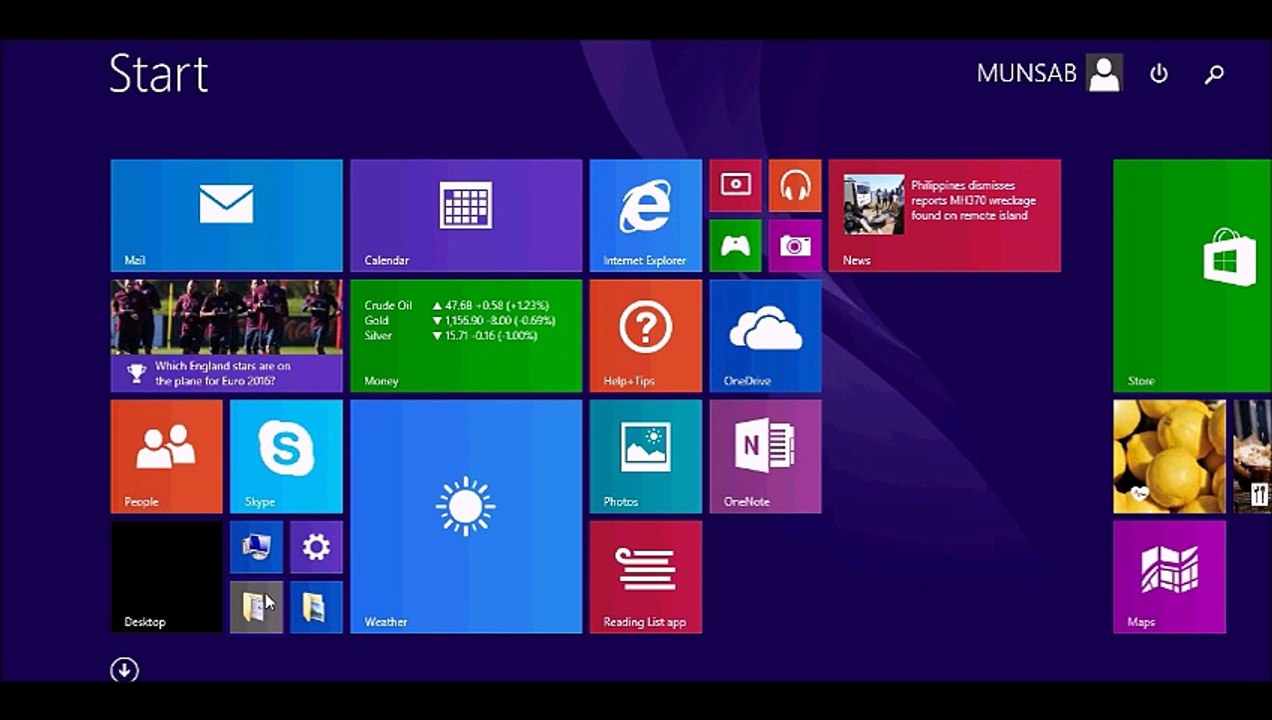Open the Store tile
1272x720 pixels.
pyautogui.click(x=1192, y=275)
